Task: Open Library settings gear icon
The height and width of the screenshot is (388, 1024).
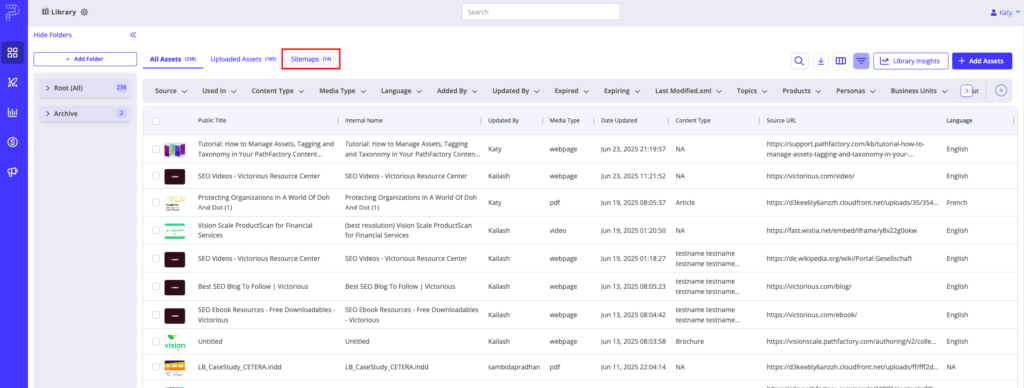Action: click(x=84, y=12)
